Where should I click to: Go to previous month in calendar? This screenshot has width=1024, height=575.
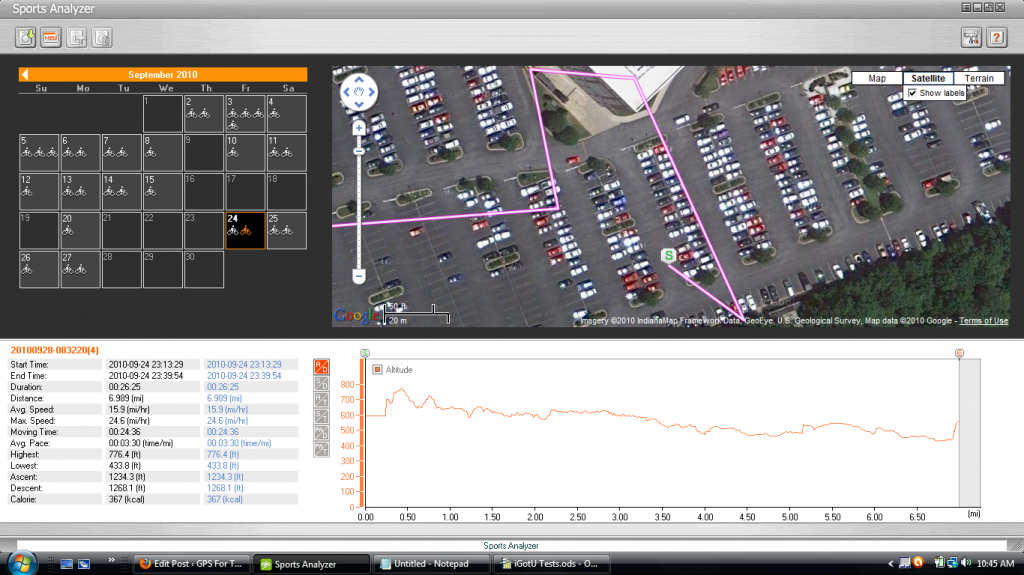tap(25, 74)
